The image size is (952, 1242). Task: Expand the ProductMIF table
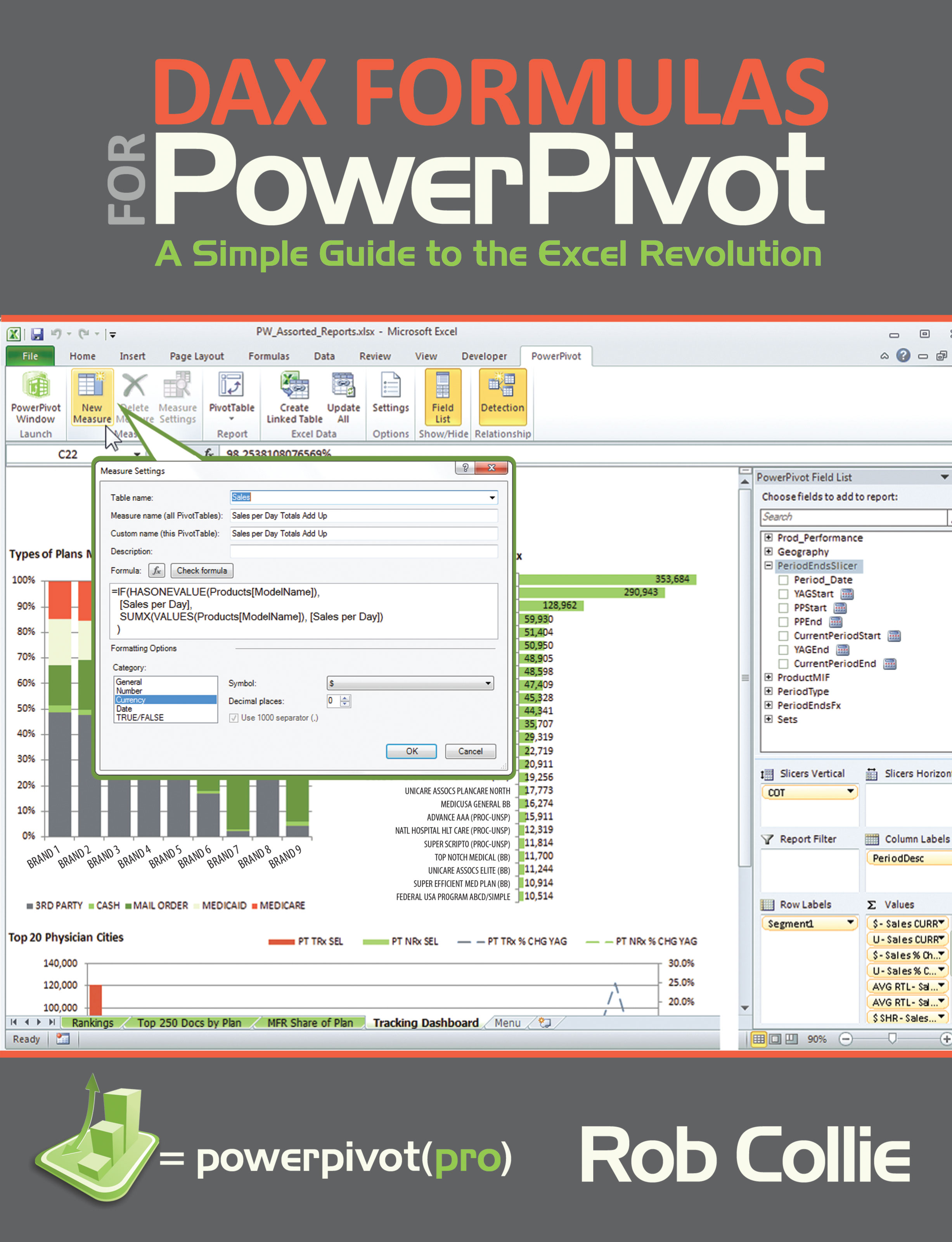(x=769, y=677)
